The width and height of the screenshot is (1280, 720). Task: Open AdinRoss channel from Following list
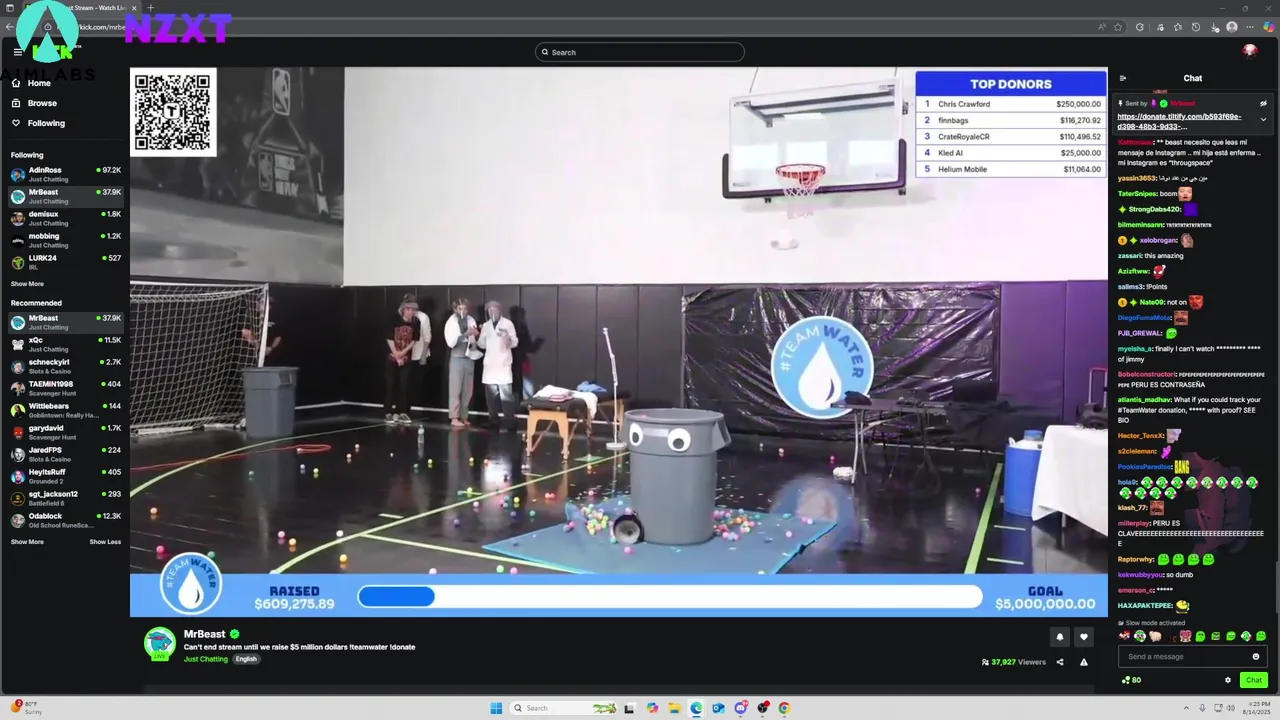pyautogui.click(x=65, y=174)
